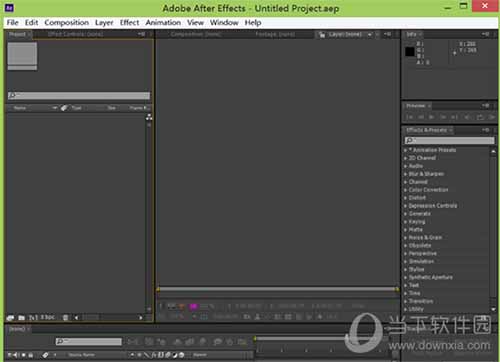Open the project flowchart view icon

149,117
